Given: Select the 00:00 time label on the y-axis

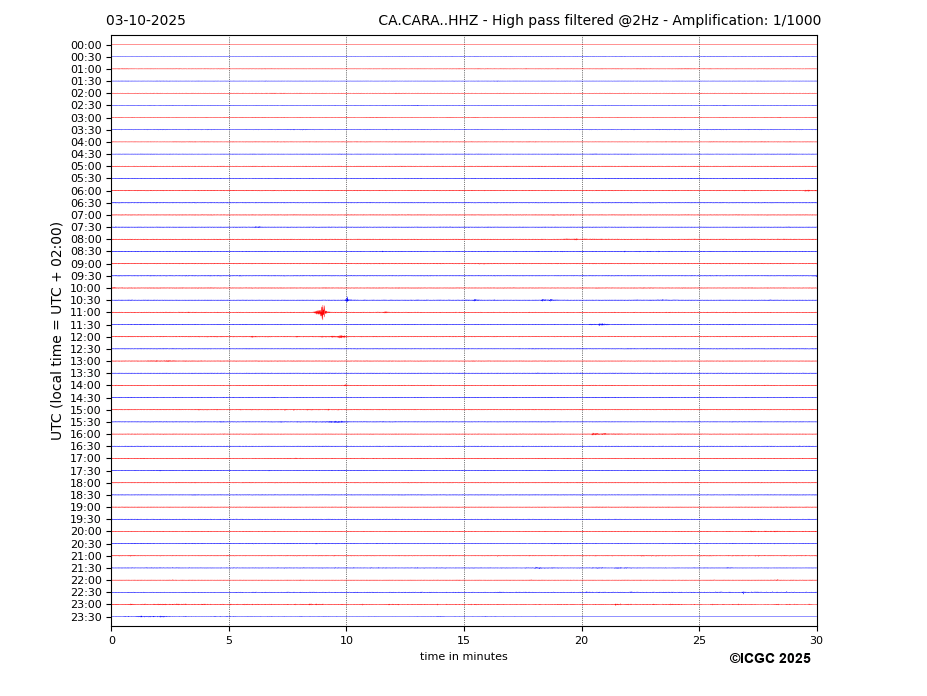Looking at the screenshot, I should point(86,45).
